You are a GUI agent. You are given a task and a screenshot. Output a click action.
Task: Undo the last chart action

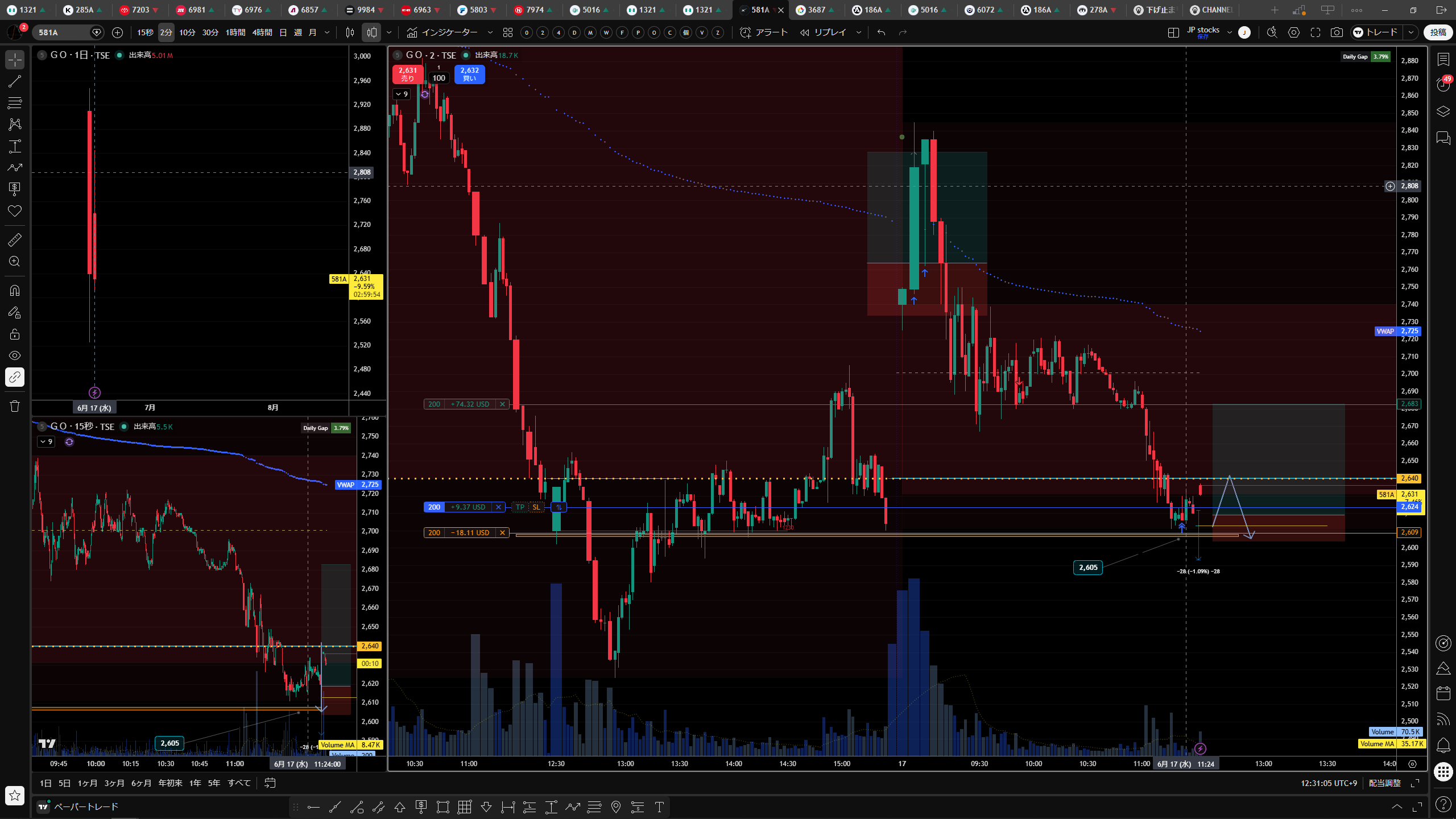click(881, 32)
